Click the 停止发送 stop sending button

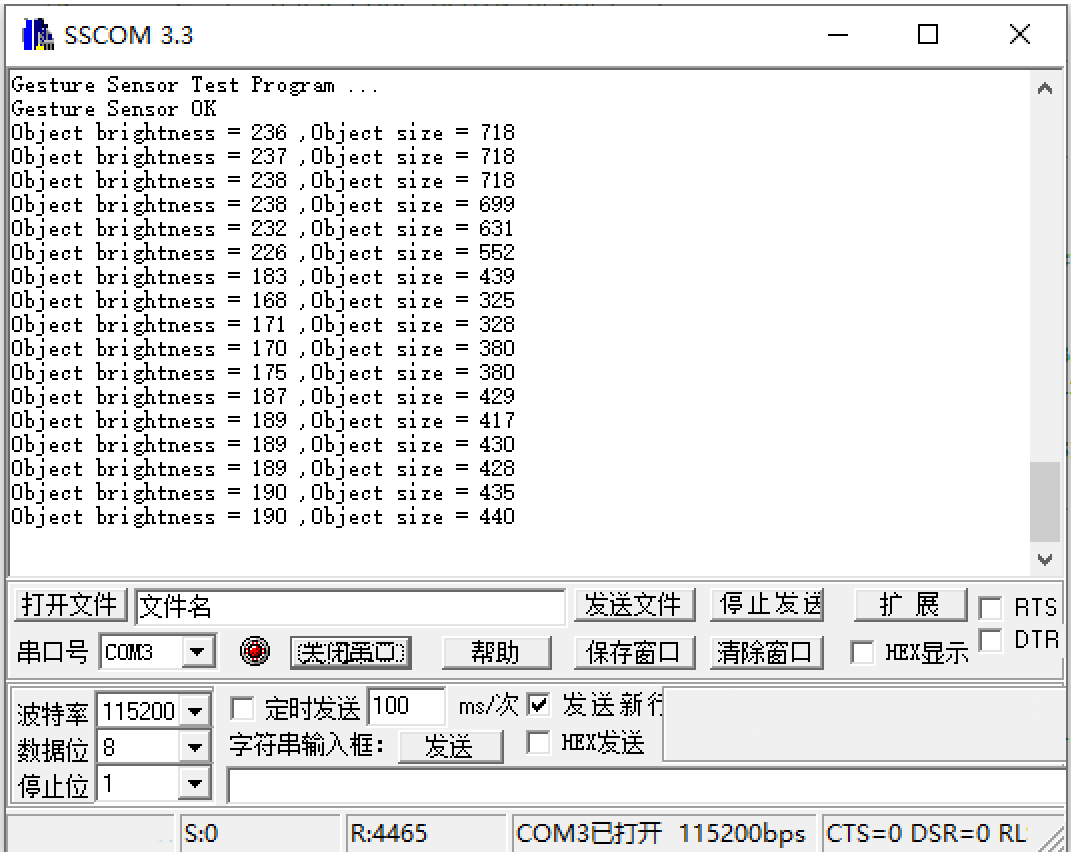click(x=766, y=605)
